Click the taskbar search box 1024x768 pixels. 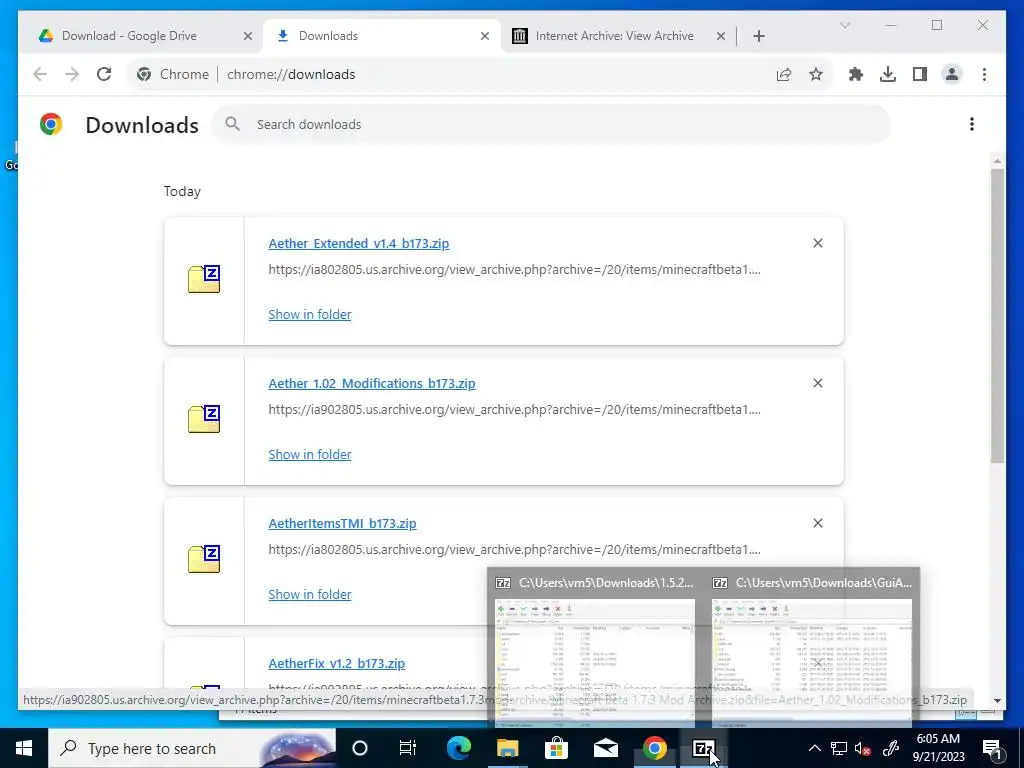point(192,748)
